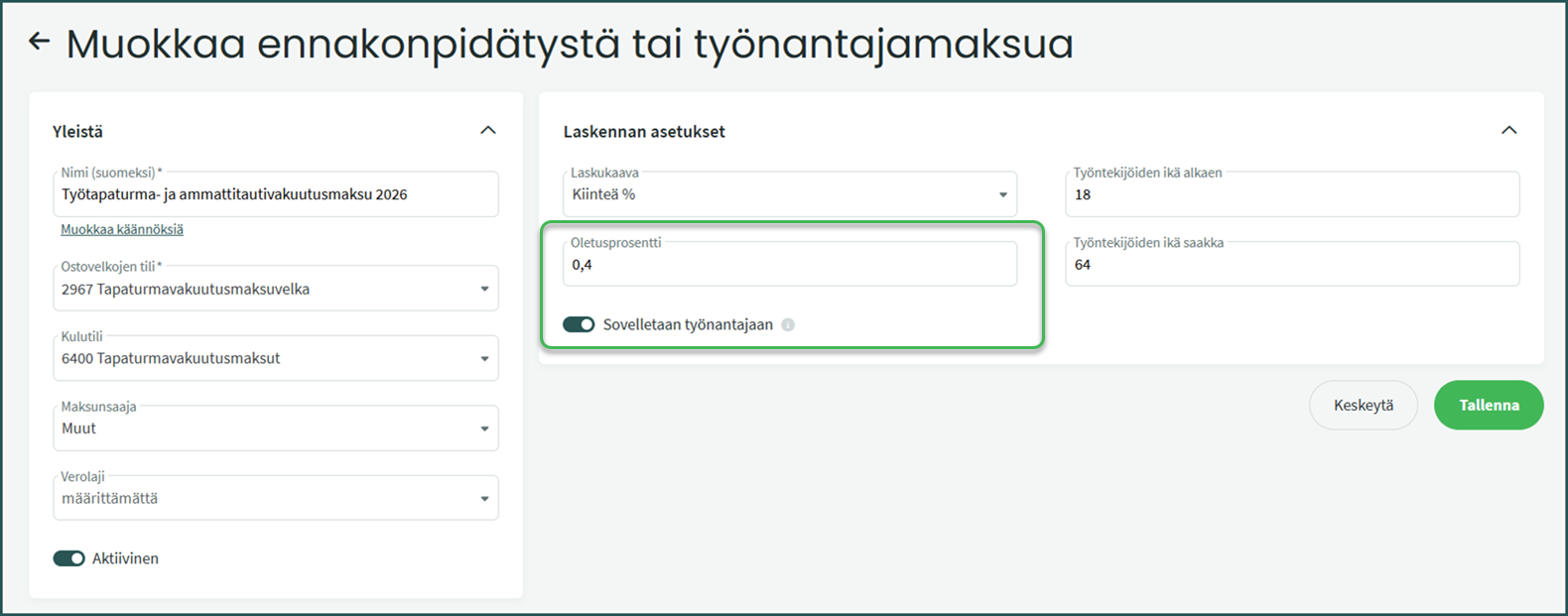Toggle the Aktiivinen switch
The width and height of the screenshot is (1568, 616).
pos(69,558)
